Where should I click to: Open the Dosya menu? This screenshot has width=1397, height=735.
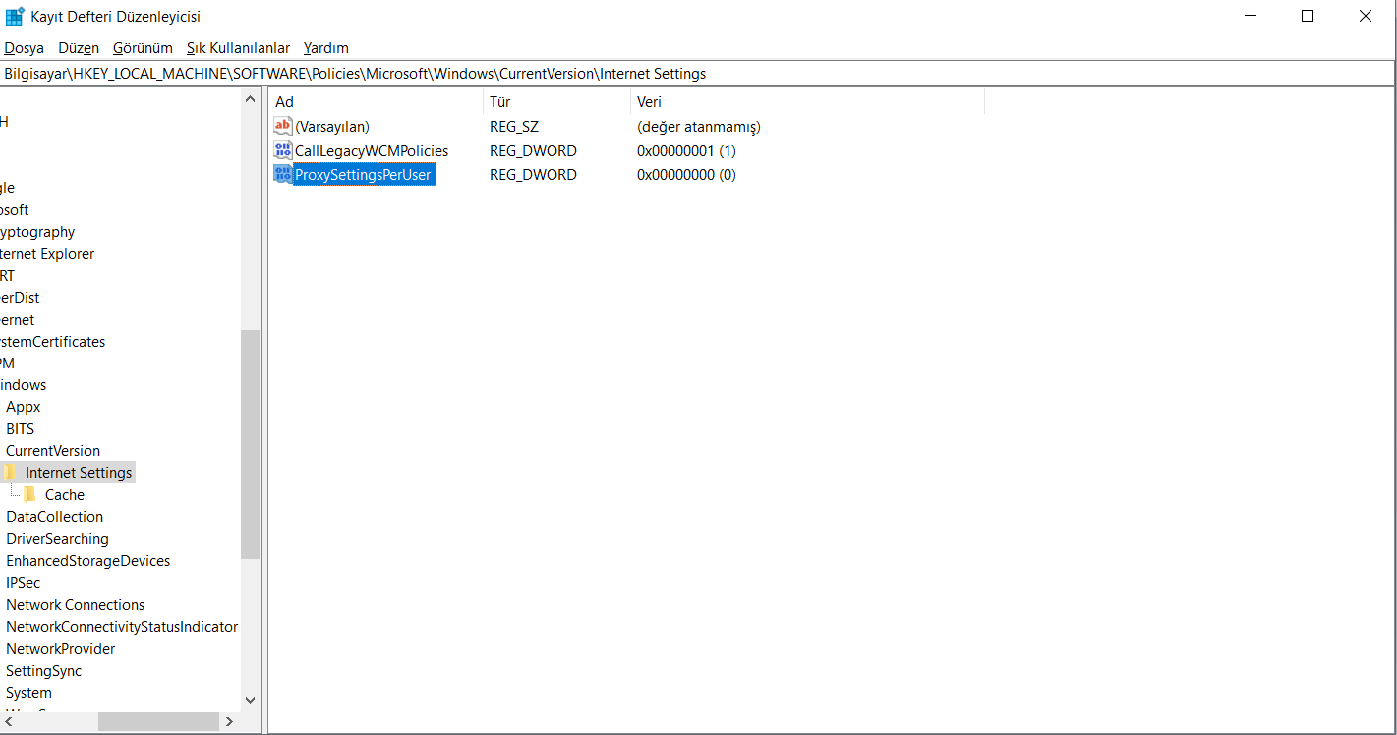pos(24,48)
